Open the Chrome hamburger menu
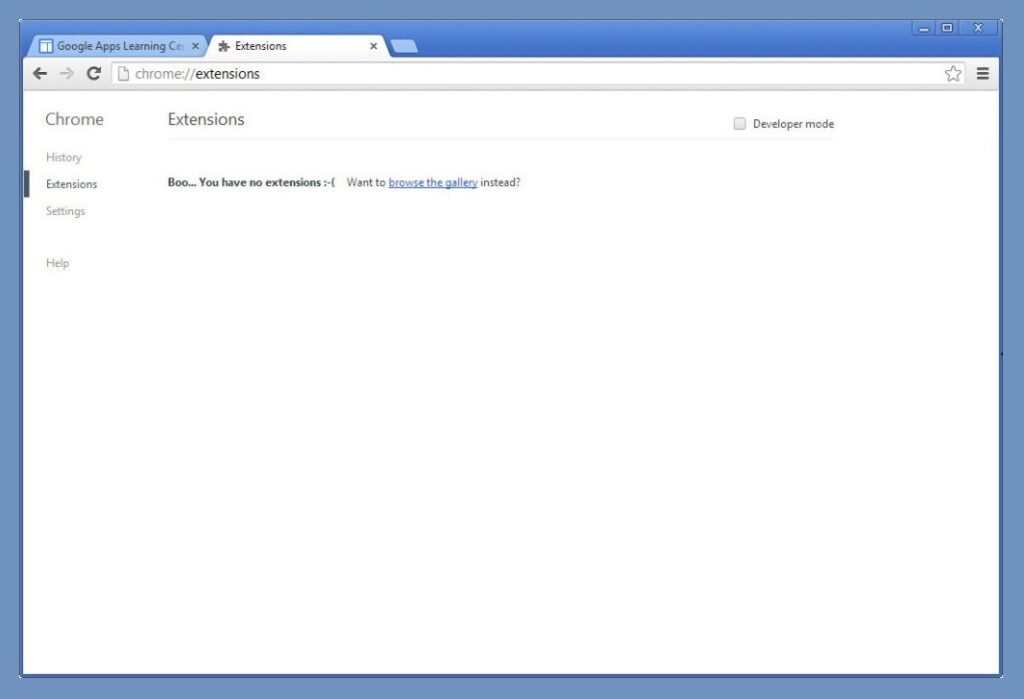This screenshot has height=699, width=1024. [982, 73]
